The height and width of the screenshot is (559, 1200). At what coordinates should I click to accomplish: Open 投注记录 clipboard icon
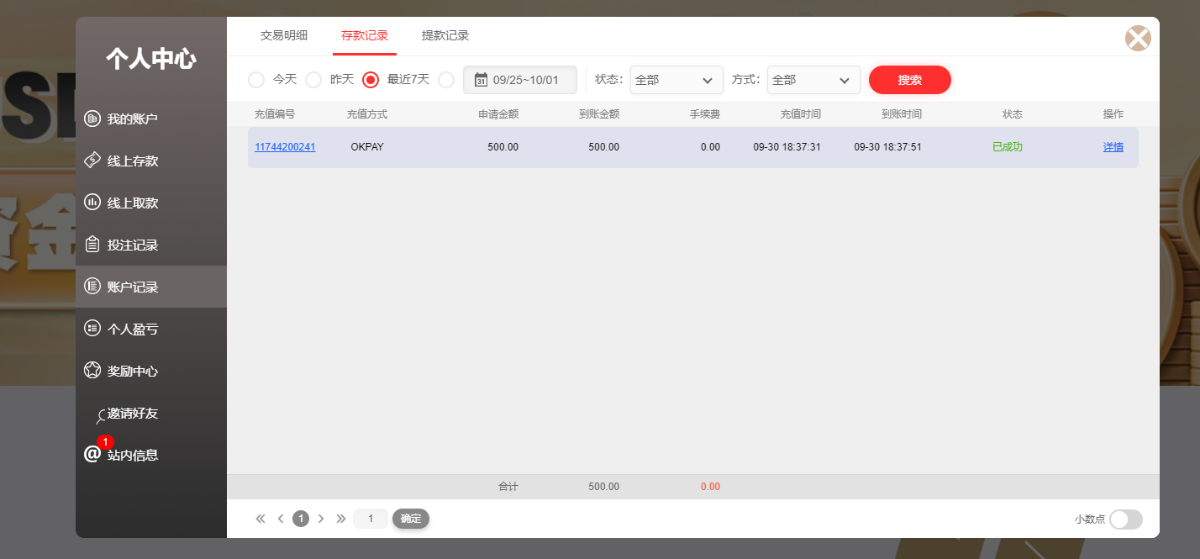[92, 245]
